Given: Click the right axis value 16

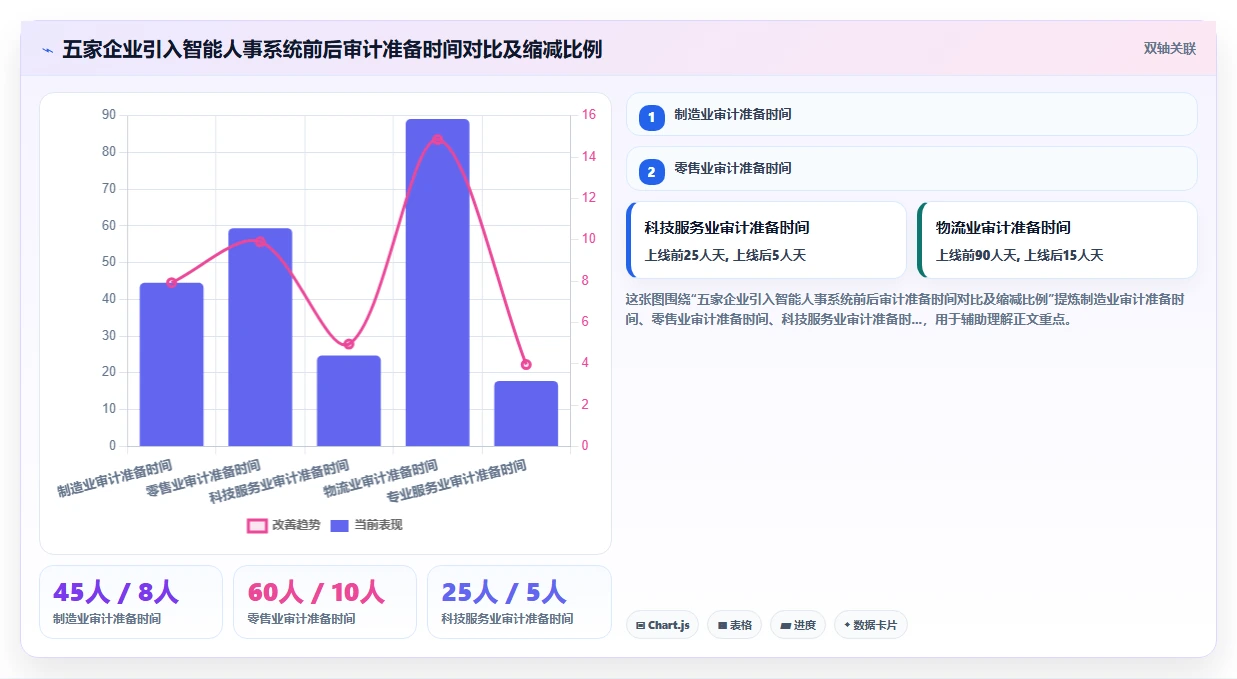Looking at the screenshot, I should (588, 115).
